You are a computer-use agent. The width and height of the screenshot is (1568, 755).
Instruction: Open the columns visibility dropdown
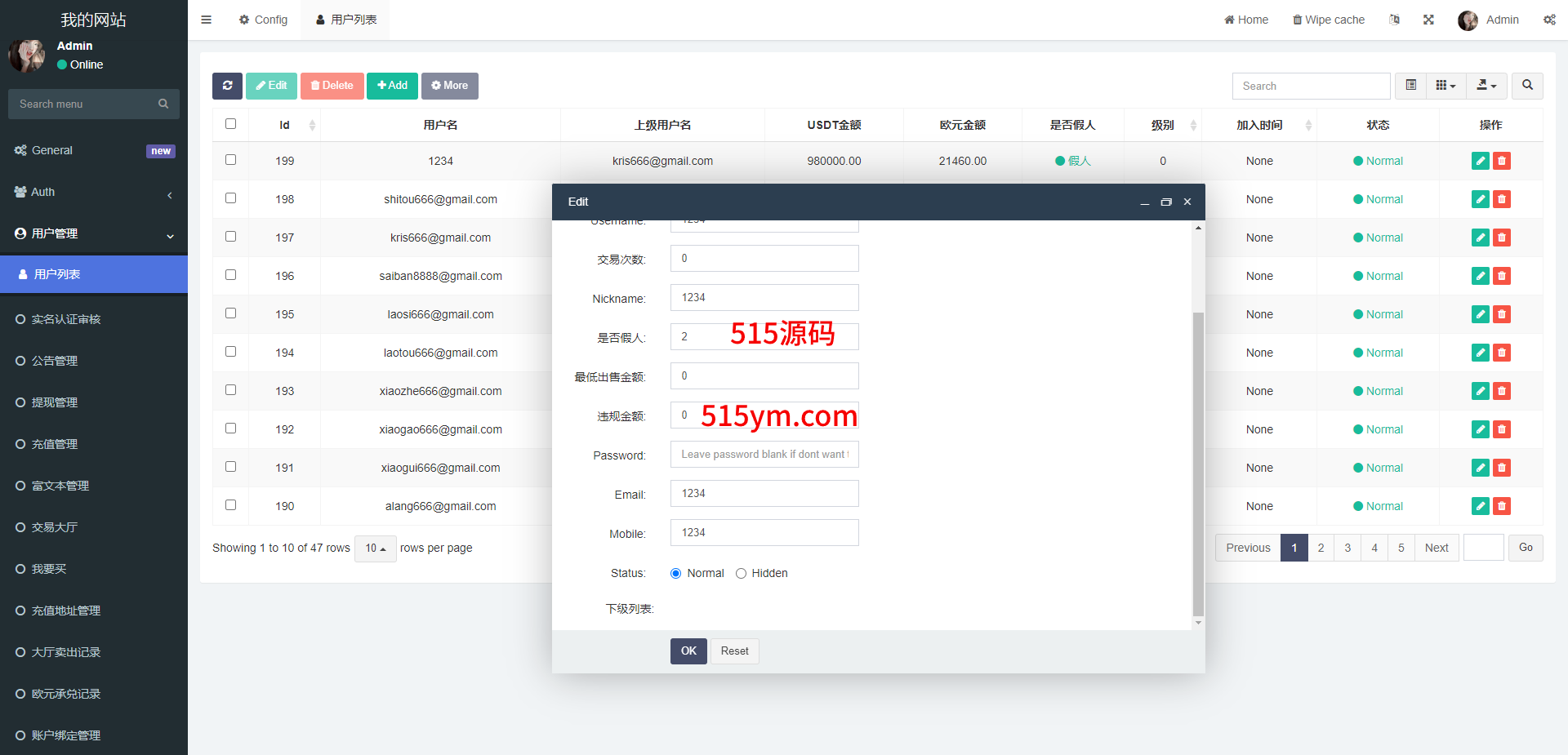tap(1445, 86)
